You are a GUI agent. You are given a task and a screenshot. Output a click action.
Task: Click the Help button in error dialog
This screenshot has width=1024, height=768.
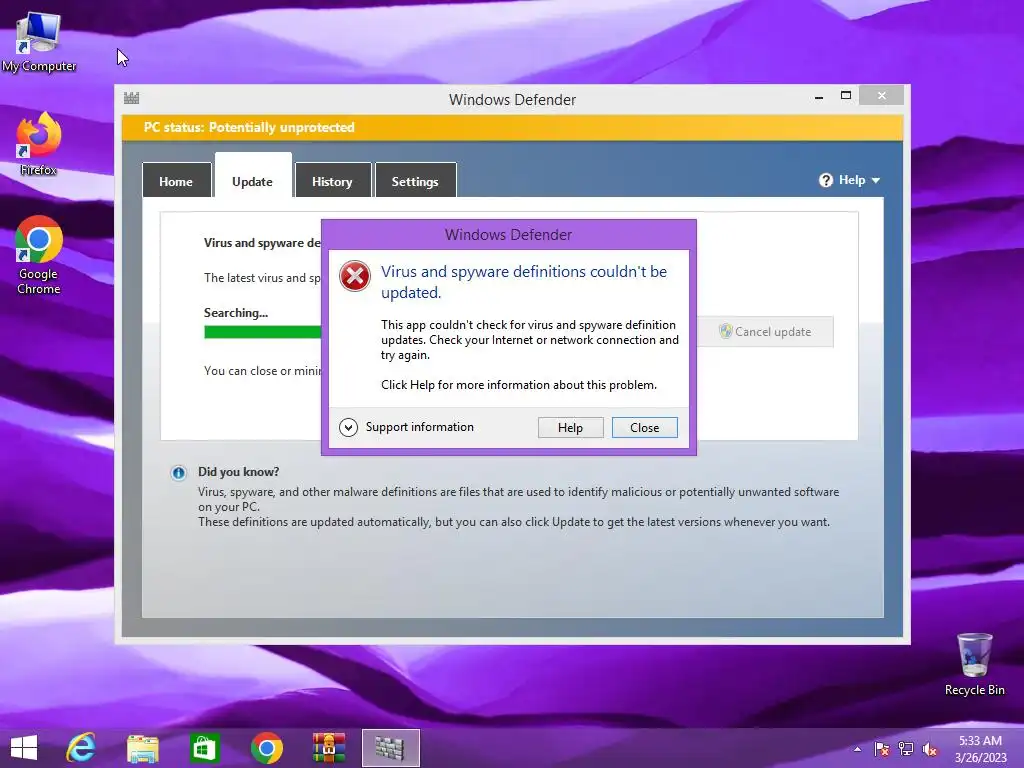tap(570, 428)
